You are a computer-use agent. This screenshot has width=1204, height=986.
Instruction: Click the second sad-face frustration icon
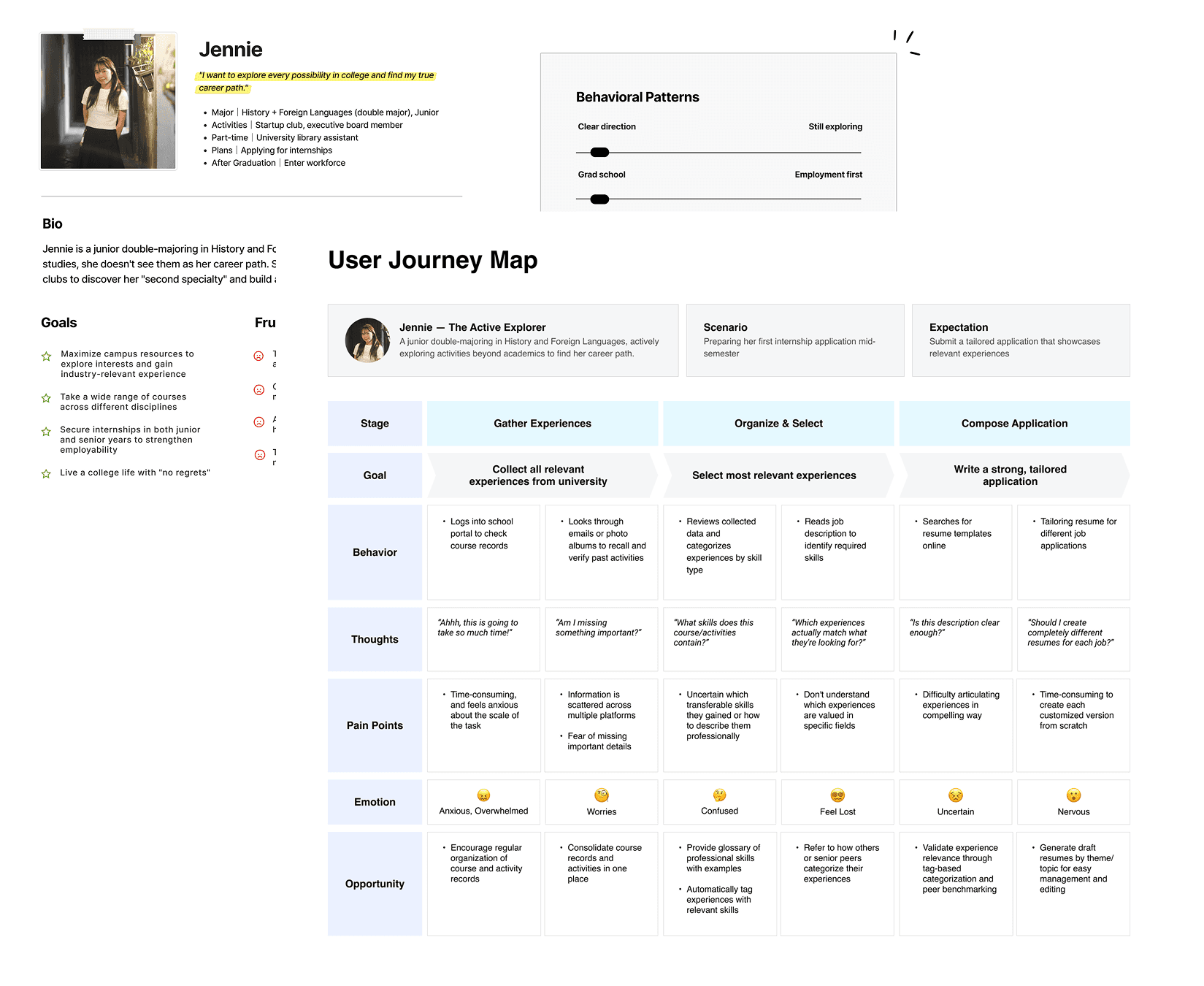pyautogui.click(x=258, y=390)
